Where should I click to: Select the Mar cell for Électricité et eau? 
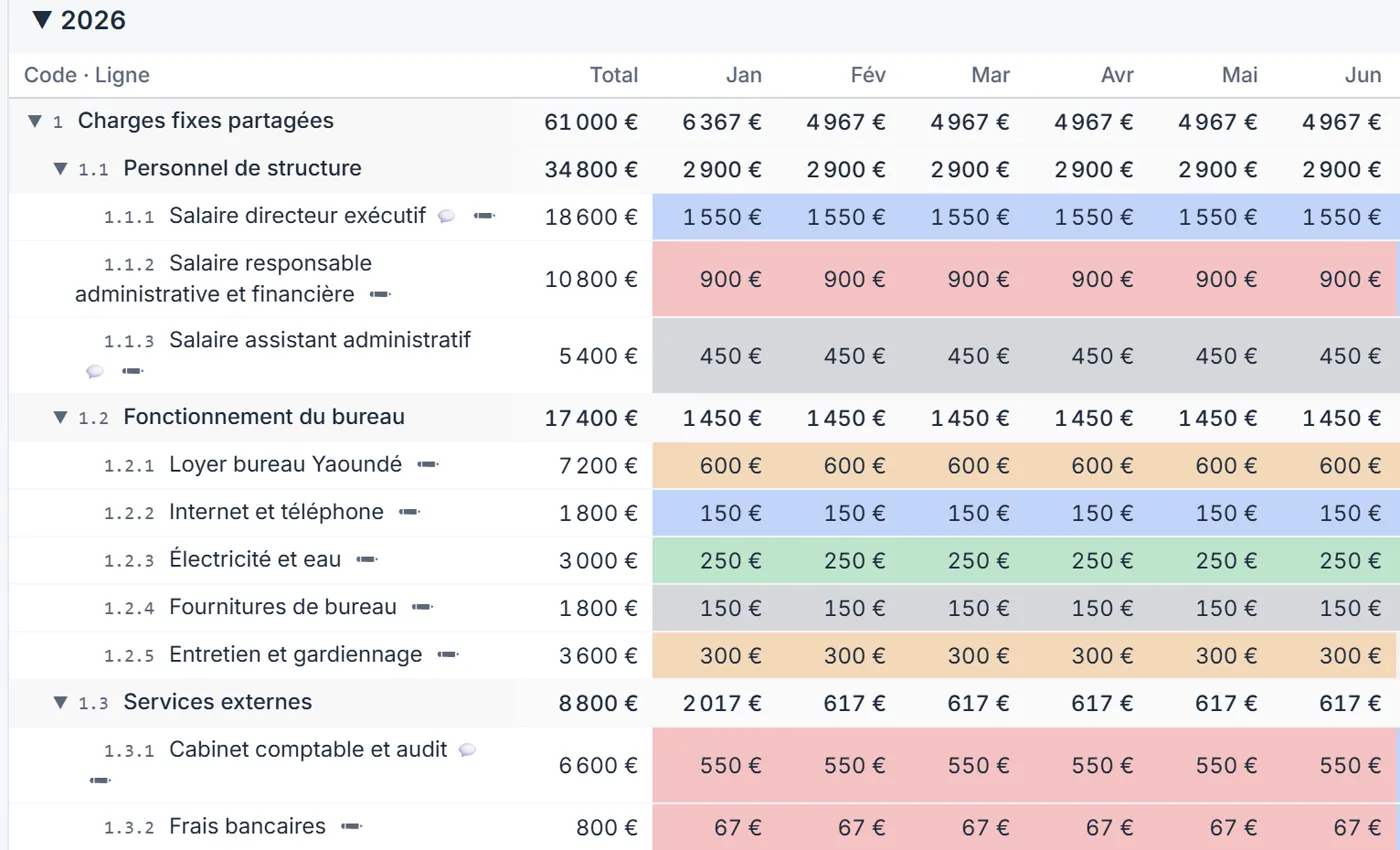[962, 561]
